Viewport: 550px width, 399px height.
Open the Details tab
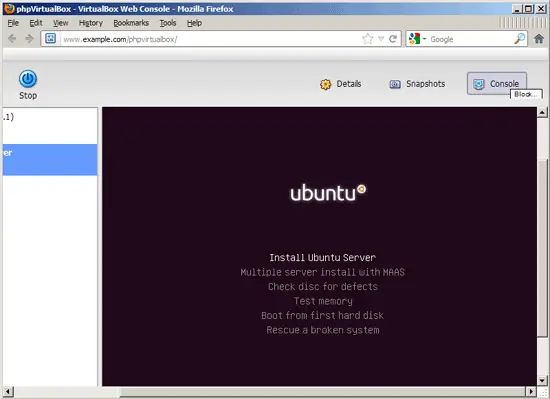click(340, 84)
